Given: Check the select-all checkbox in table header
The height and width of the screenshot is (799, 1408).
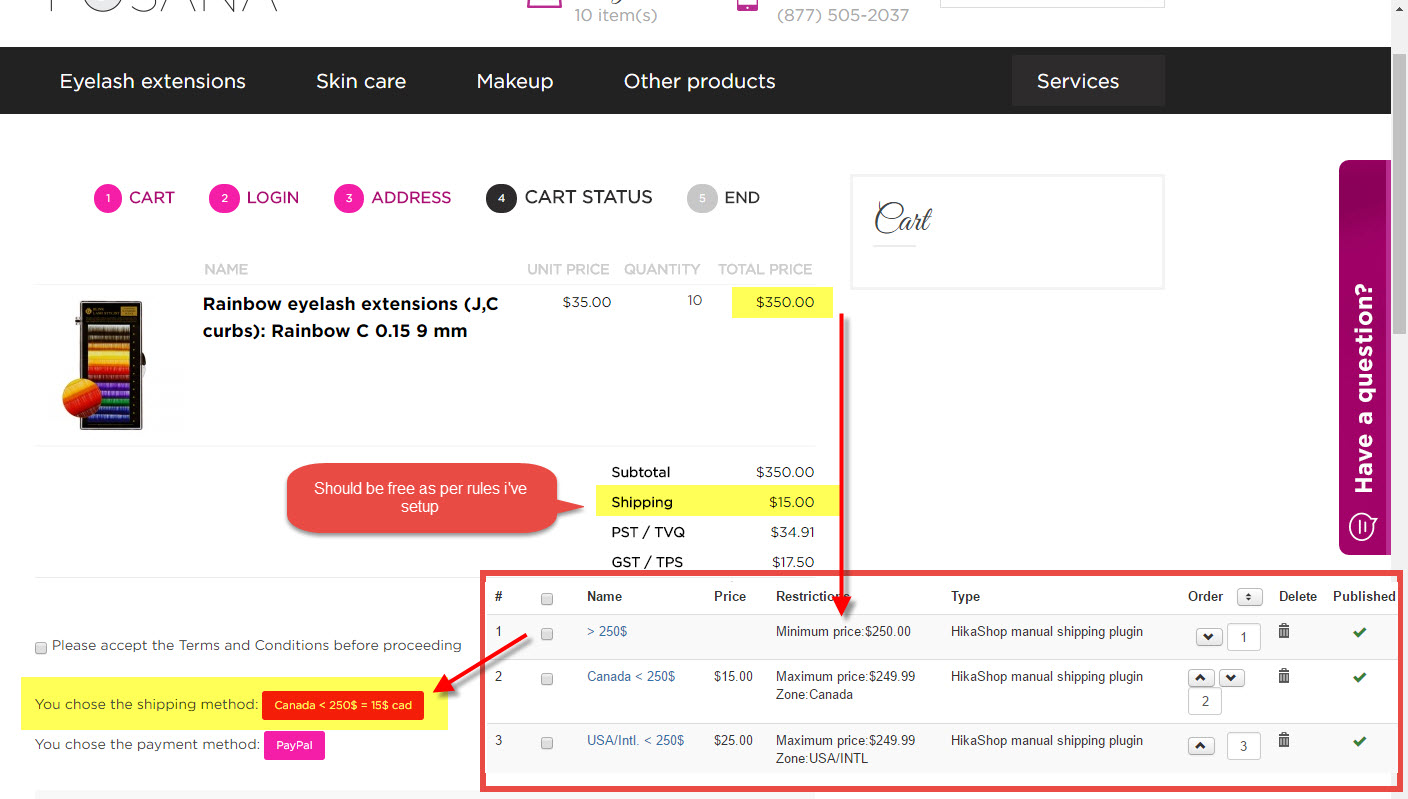Looking at the screenshot, I should (547, 599).
